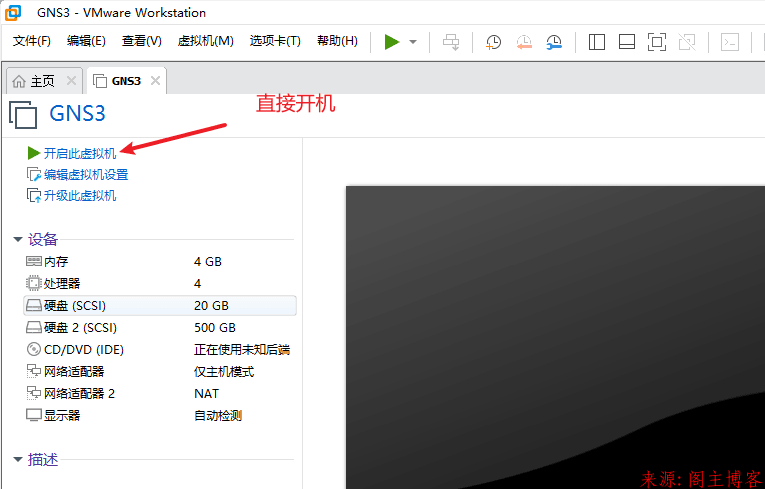This screenshot has width=765, height=489.
Task: Select the 显示器 device row
Action: pyautogui.click(x=160, y=415)
